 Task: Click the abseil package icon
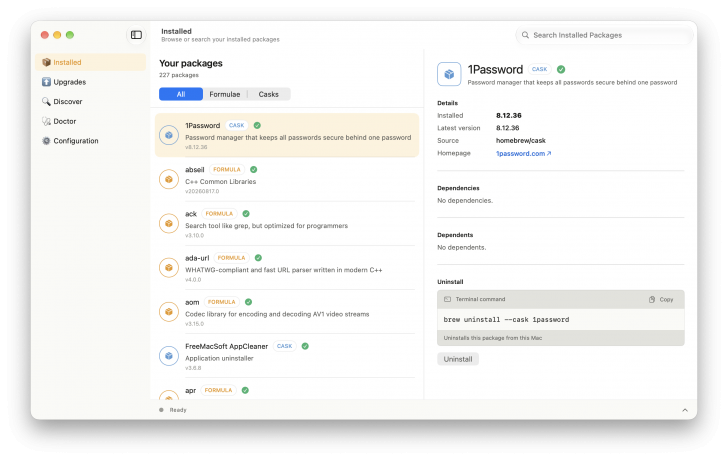[x=169, y=179]
